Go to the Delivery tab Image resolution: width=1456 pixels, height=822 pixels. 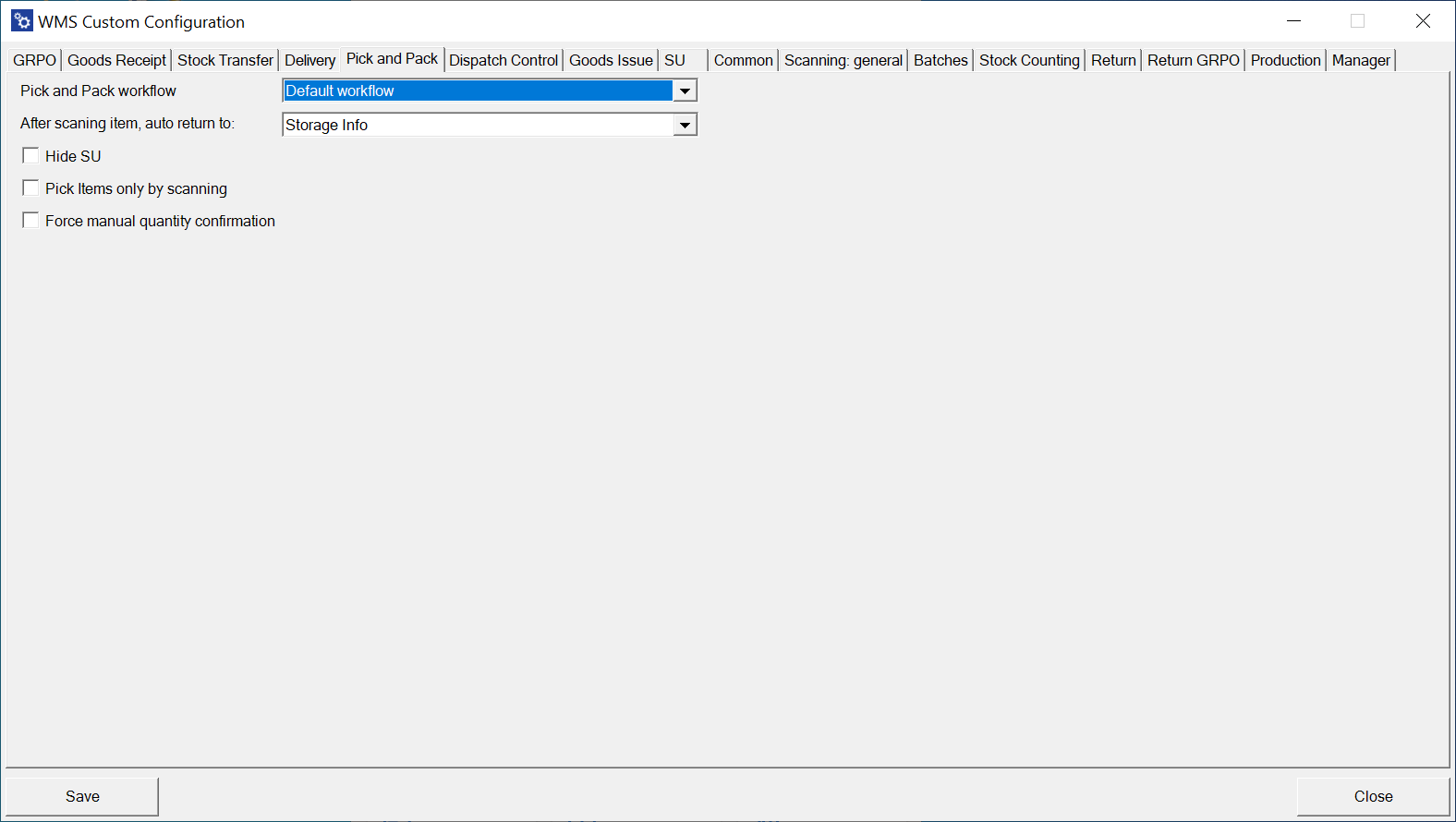pyautogui.click(x=309, y=60)
